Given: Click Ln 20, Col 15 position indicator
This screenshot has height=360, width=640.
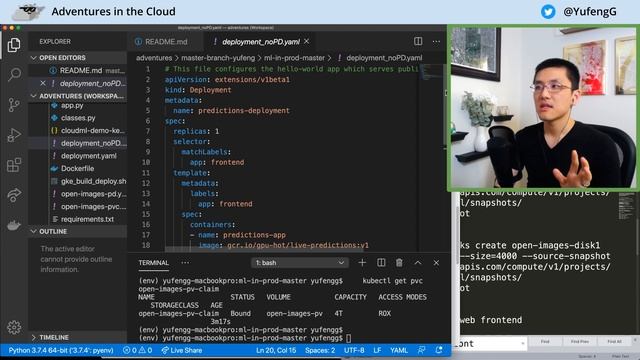Looking at the screenshot, I should pos(276,350).
